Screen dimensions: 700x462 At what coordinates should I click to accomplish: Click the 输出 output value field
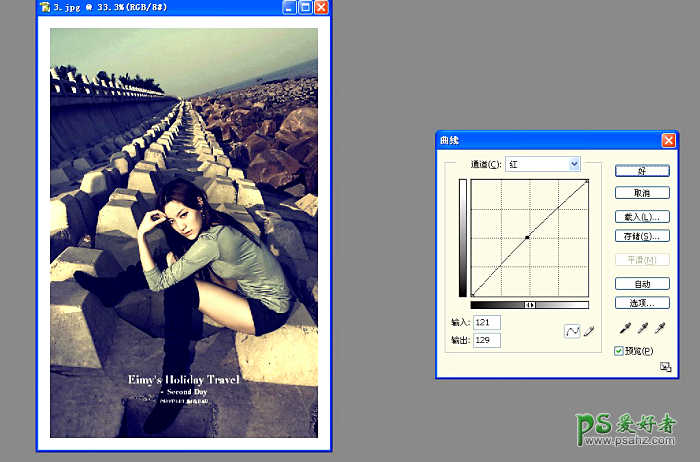pyautogui.click(x=487, y=340)
